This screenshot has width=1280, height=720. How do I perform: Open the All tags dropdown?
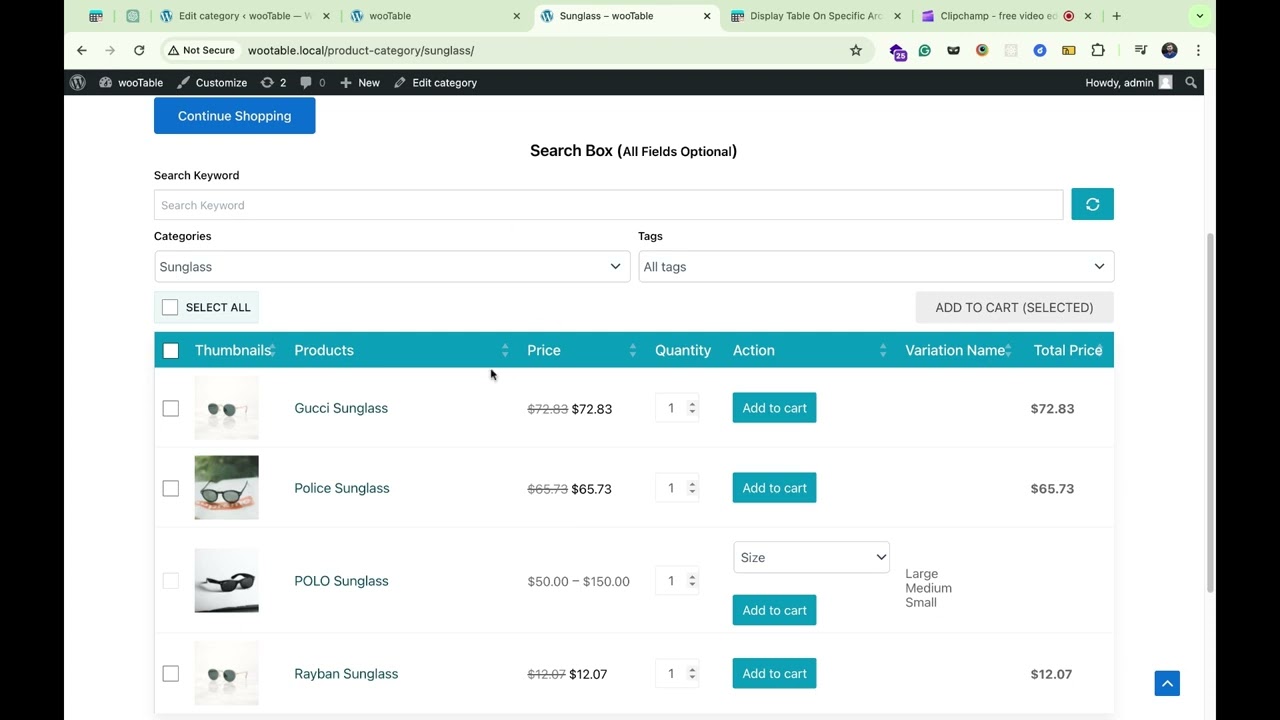click(876, 267)
